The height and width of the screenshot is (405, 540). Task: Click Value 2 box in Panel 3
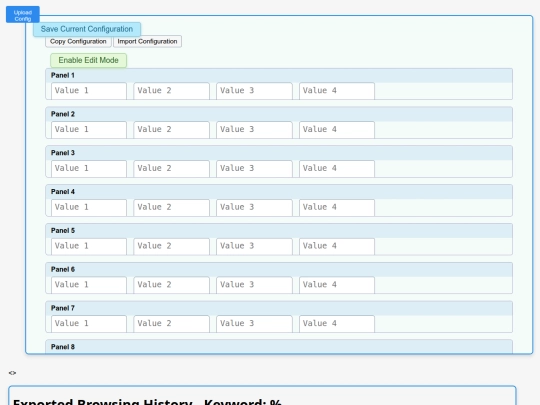172,169
